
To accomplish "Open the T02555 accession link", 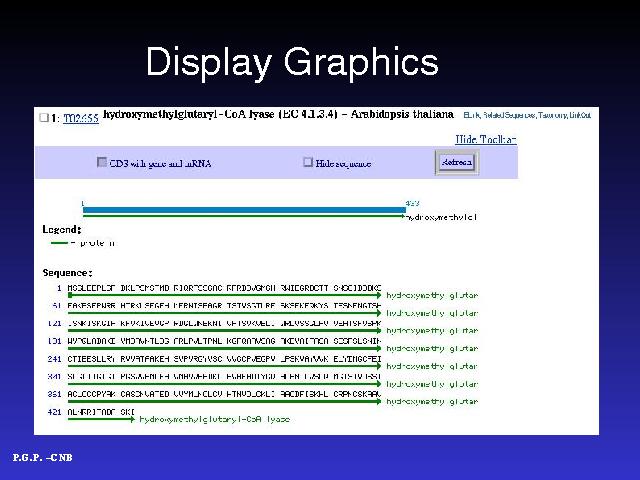I will pyautogui.click(x=81, y=118).
